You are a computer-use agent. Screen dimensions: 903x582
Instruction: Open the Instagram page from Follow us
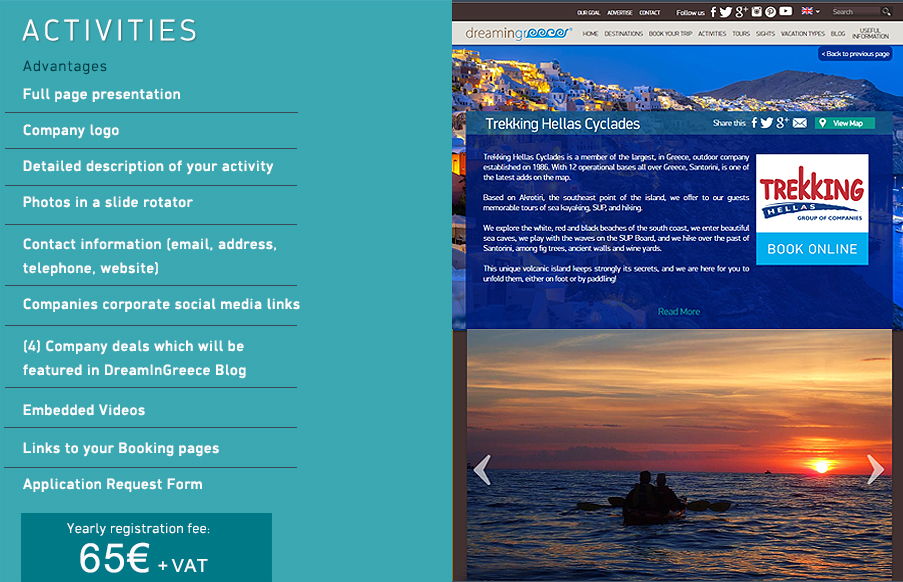pos(757,12)
